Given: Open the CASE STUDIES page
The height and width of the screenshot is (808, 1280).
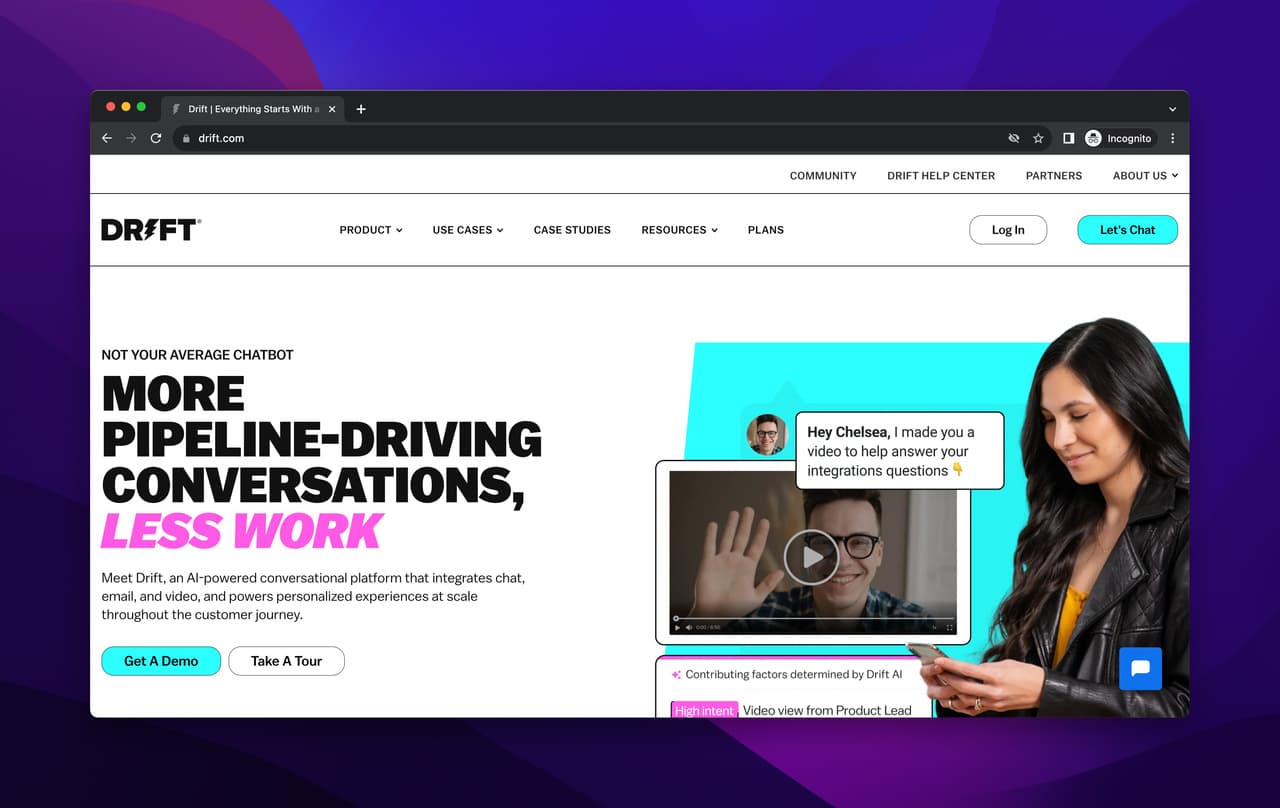Looking at the screenshot, I should pyautogui.click(x=572, y=230).
